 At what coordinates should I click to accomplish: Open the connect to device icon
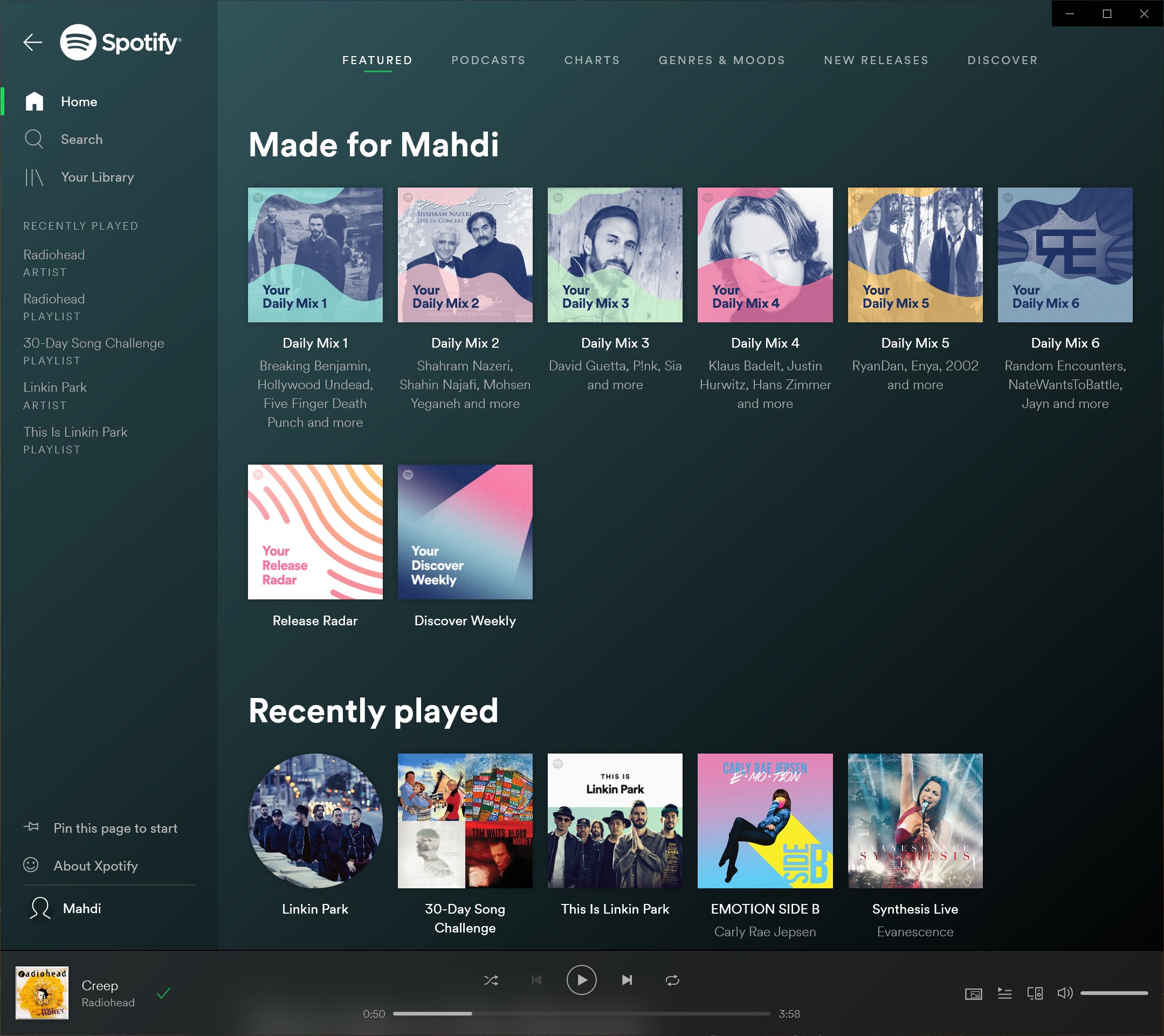(x=1035, y=994)
